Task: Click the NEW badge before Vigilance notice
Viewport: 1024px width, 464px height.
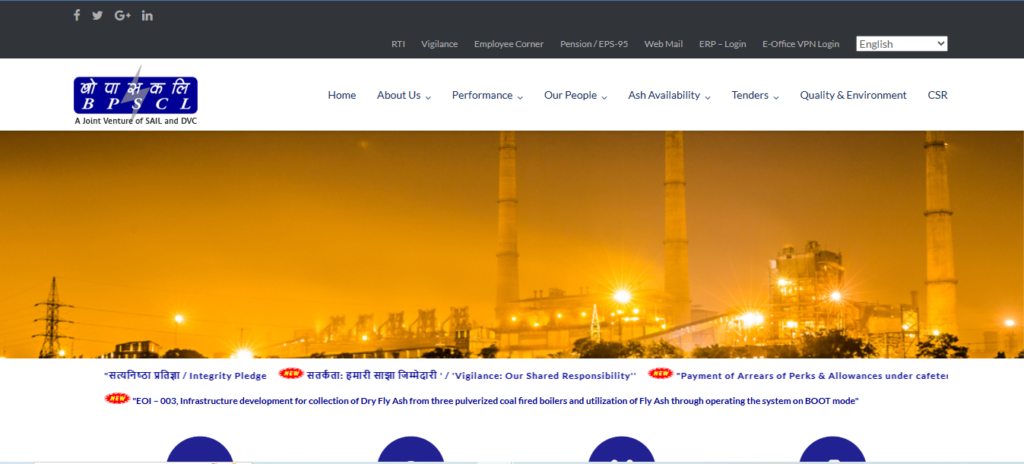Action: tap(290, 374)
